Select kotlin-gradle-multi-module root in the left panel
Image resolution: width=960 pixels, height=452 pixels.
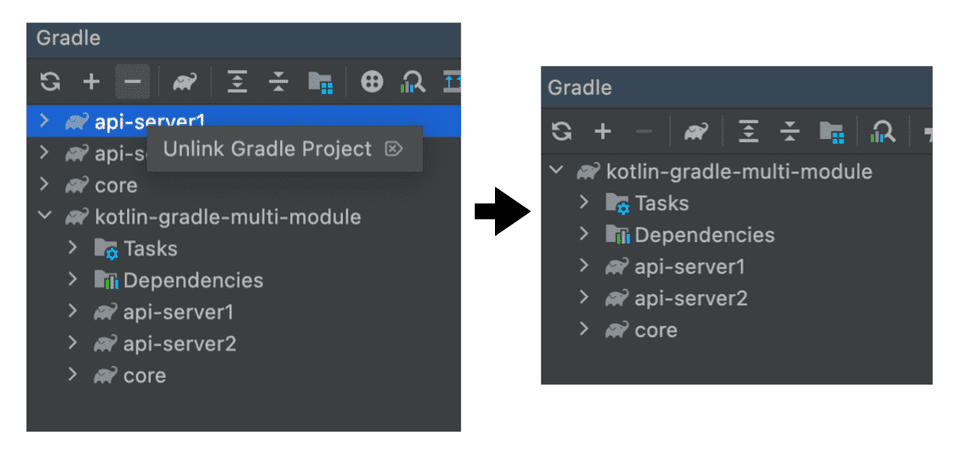tap(227, 217)
